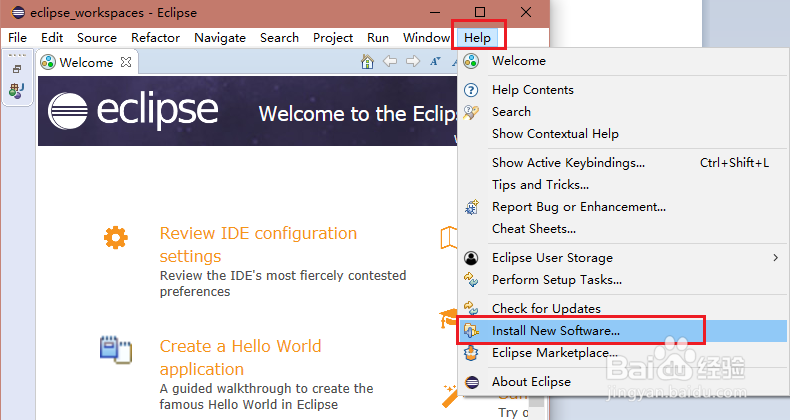Click the Welcome menu item icon
The height and width of the screenshot is (420, 790).
[x=471, y=61]
